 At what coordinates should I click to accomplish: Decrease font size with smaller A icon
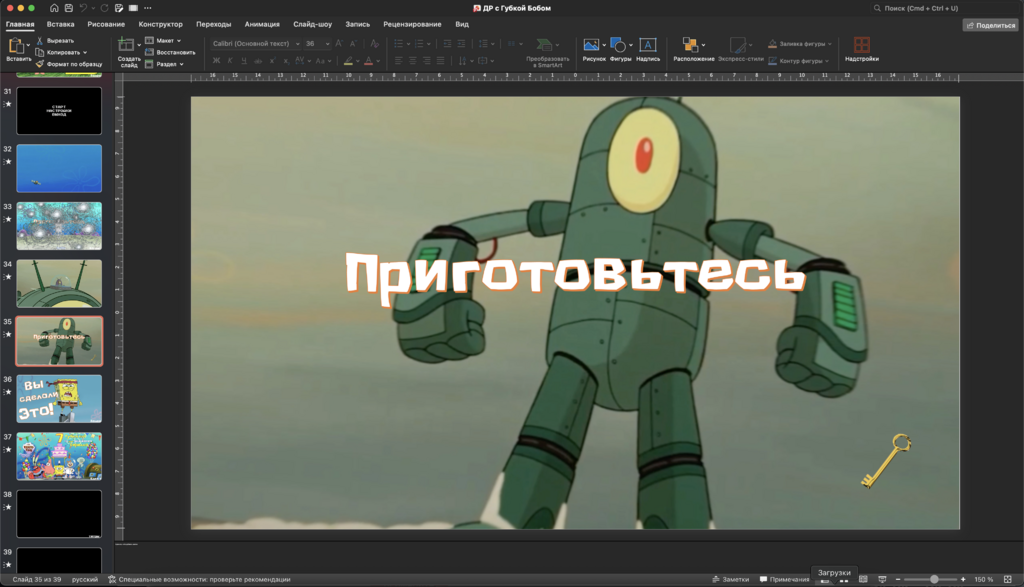353,44
